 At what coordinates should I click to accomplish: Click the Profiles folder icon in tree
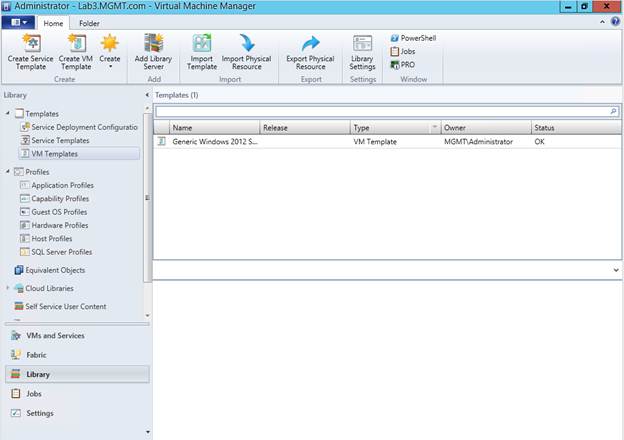(19, 172)
